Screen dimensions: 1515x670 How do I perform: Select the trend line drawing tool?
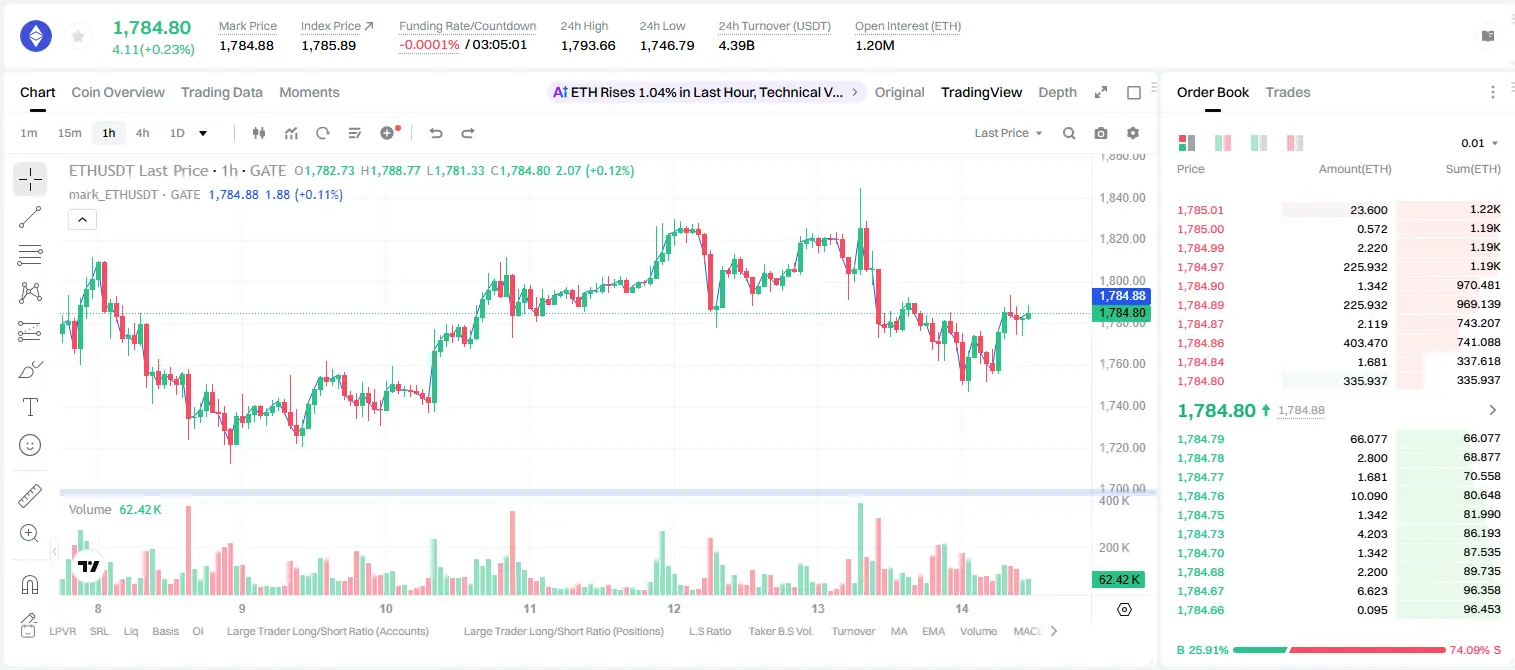click(x=30, y=217)
